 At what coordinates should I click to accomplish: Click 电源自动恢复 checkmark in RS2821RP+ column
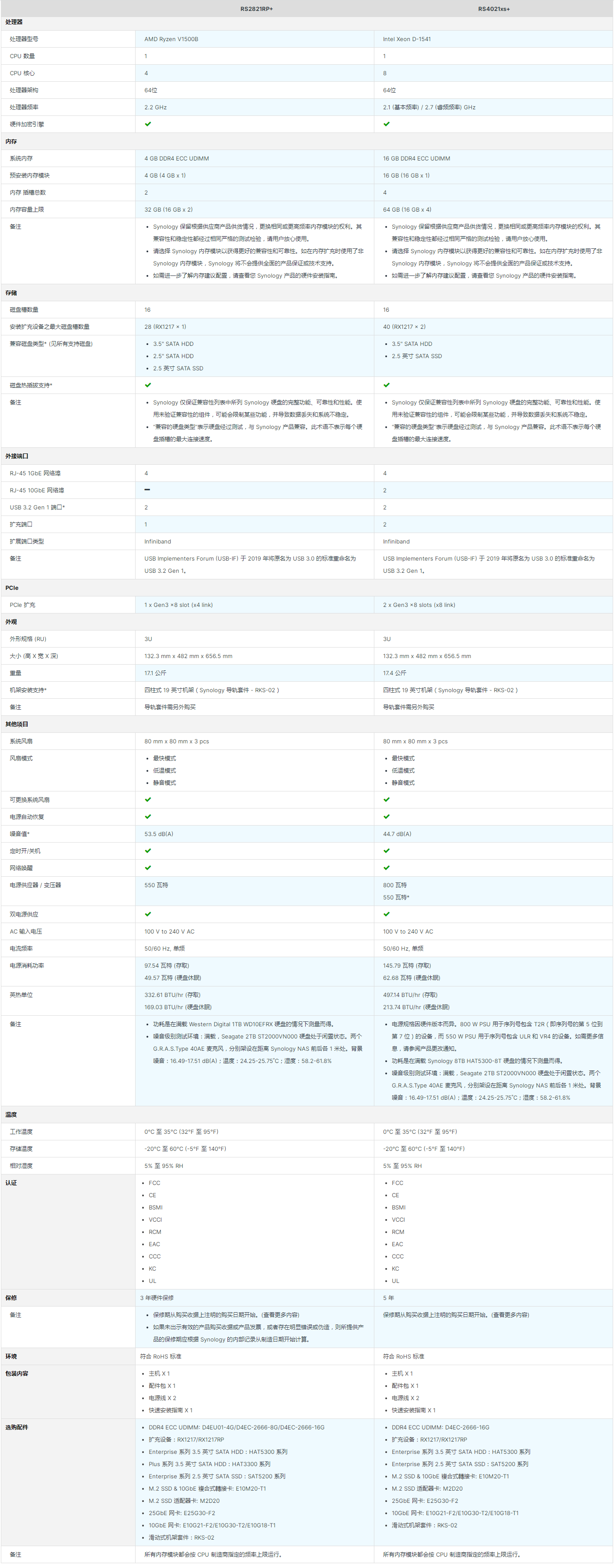pos(148,817)
